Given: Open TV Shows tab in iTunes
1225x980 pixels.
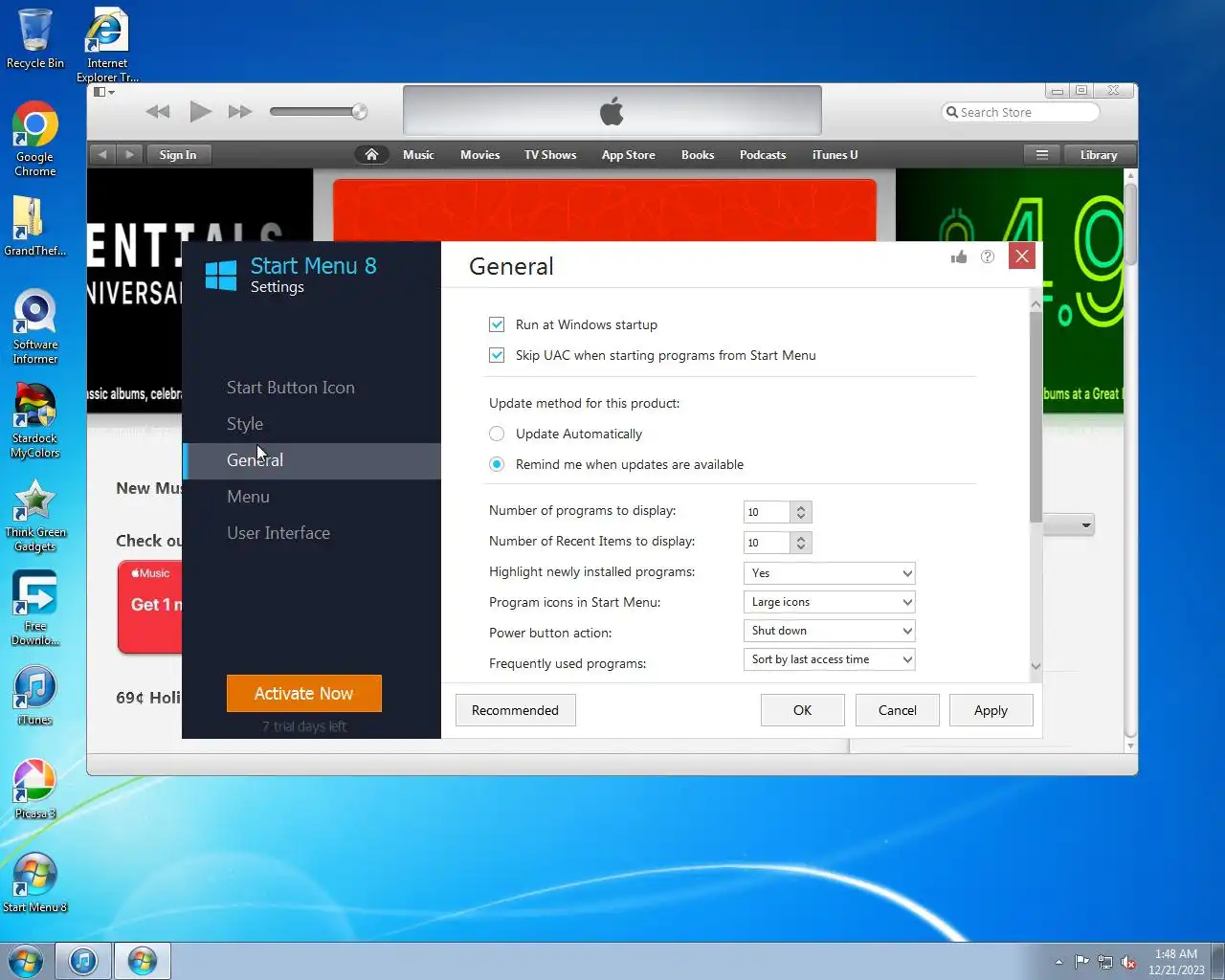Looking at the screenshot, I should [550, 154].
